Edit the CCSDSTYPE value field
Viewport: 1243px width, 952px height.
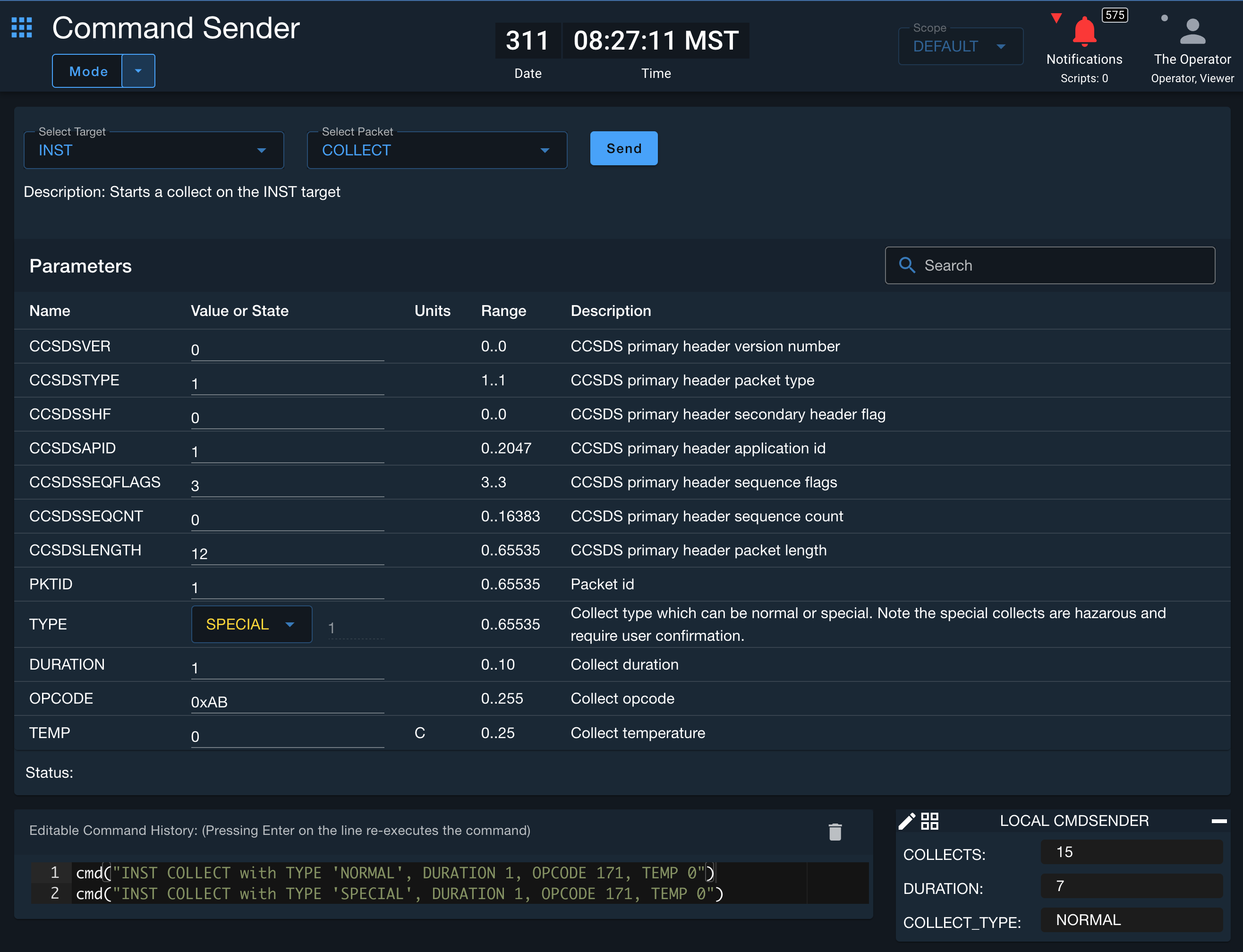point(287,383)
